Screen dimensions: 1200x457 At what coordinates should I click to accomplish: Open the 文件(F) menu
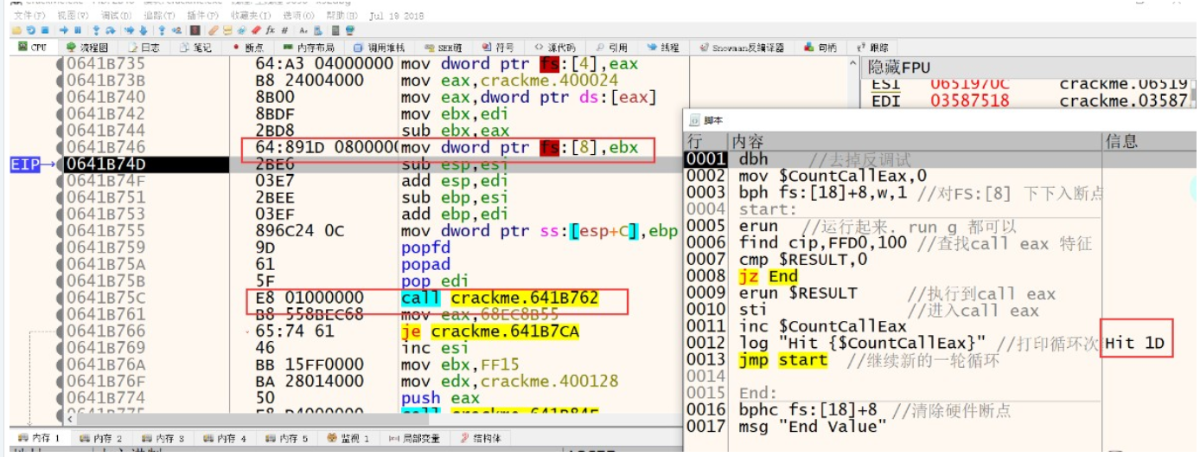[x=30, y=15]
